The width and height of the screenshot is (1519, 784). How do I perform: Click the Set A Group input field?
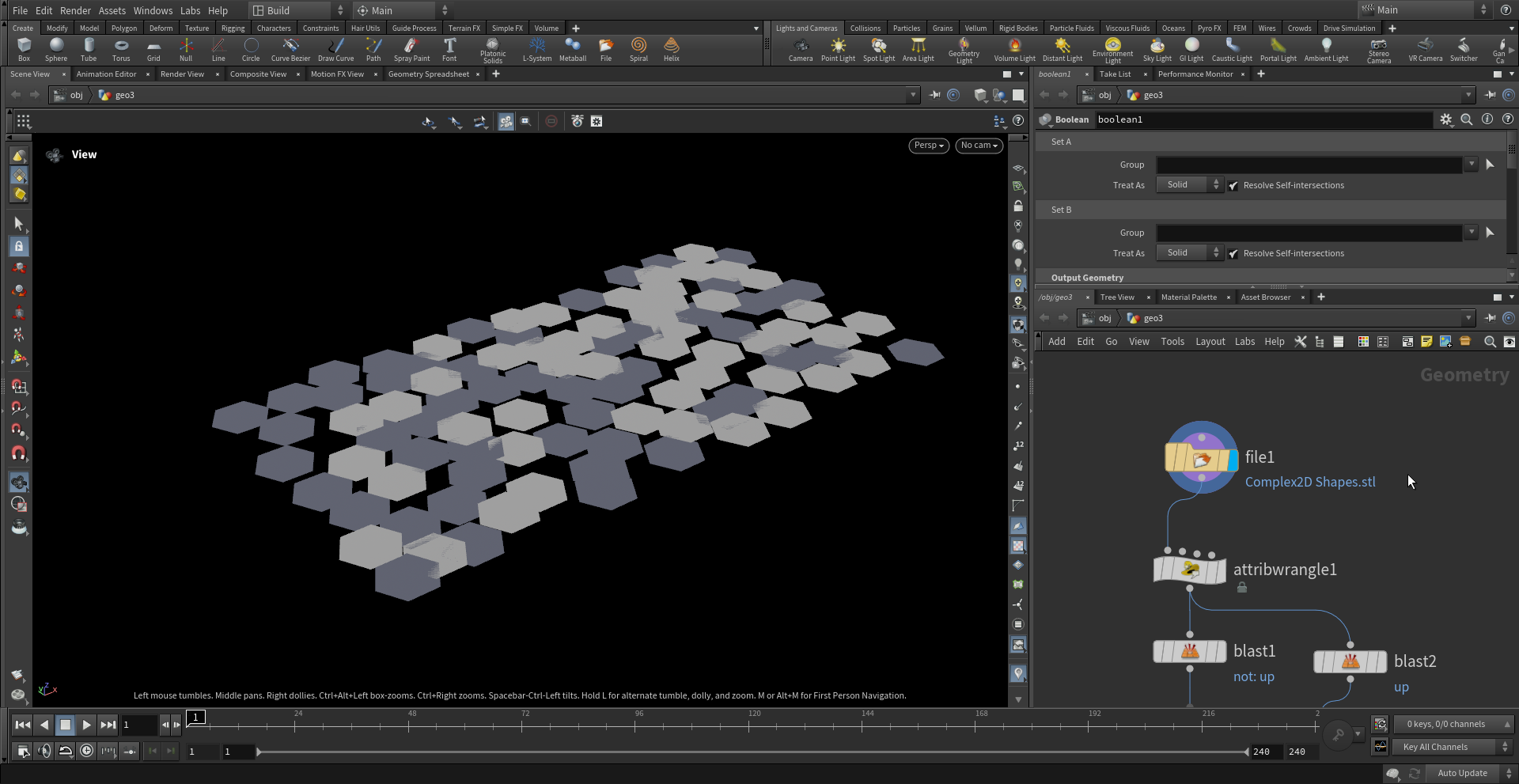[1309, 165]
